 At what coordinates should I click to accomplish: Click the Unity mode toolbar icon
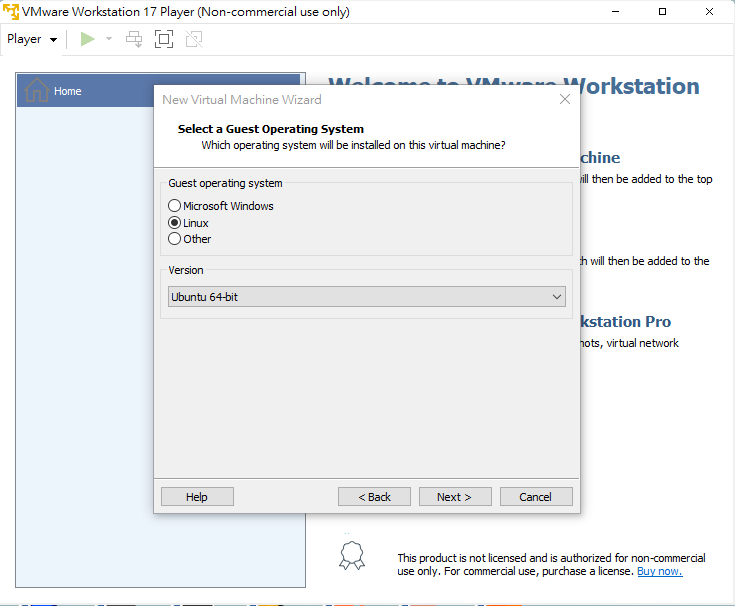[x=194, y=39]
